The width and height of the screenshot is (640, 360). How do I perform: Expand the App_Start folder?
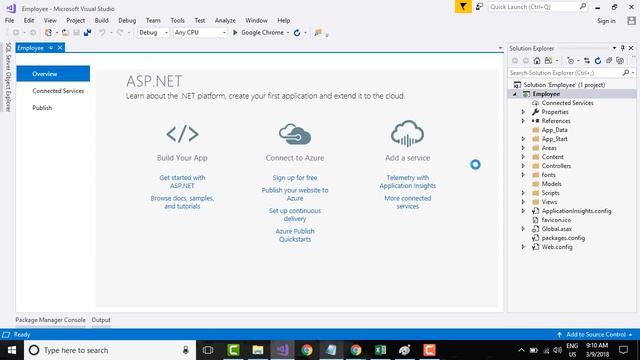tap(523, 139)
